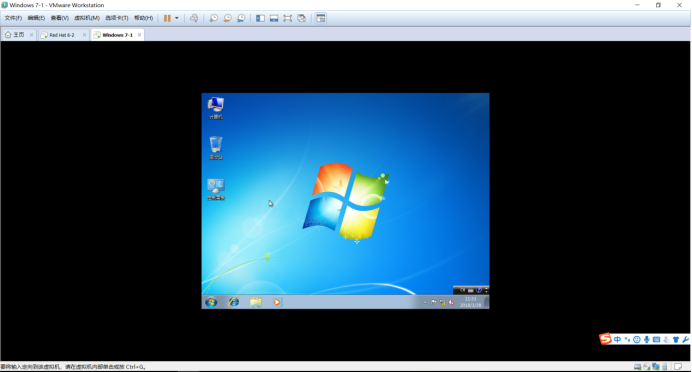The height and width of the screenshot is (372, 692).
Task: Click the CD/DVD drive status icon
Action: pos(647,367)
